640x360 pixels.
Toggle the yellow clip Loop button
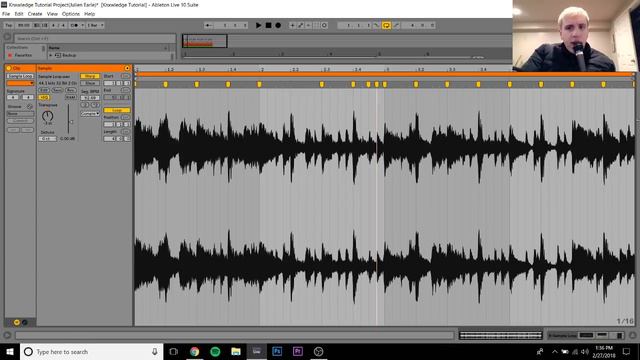[117, 110]
